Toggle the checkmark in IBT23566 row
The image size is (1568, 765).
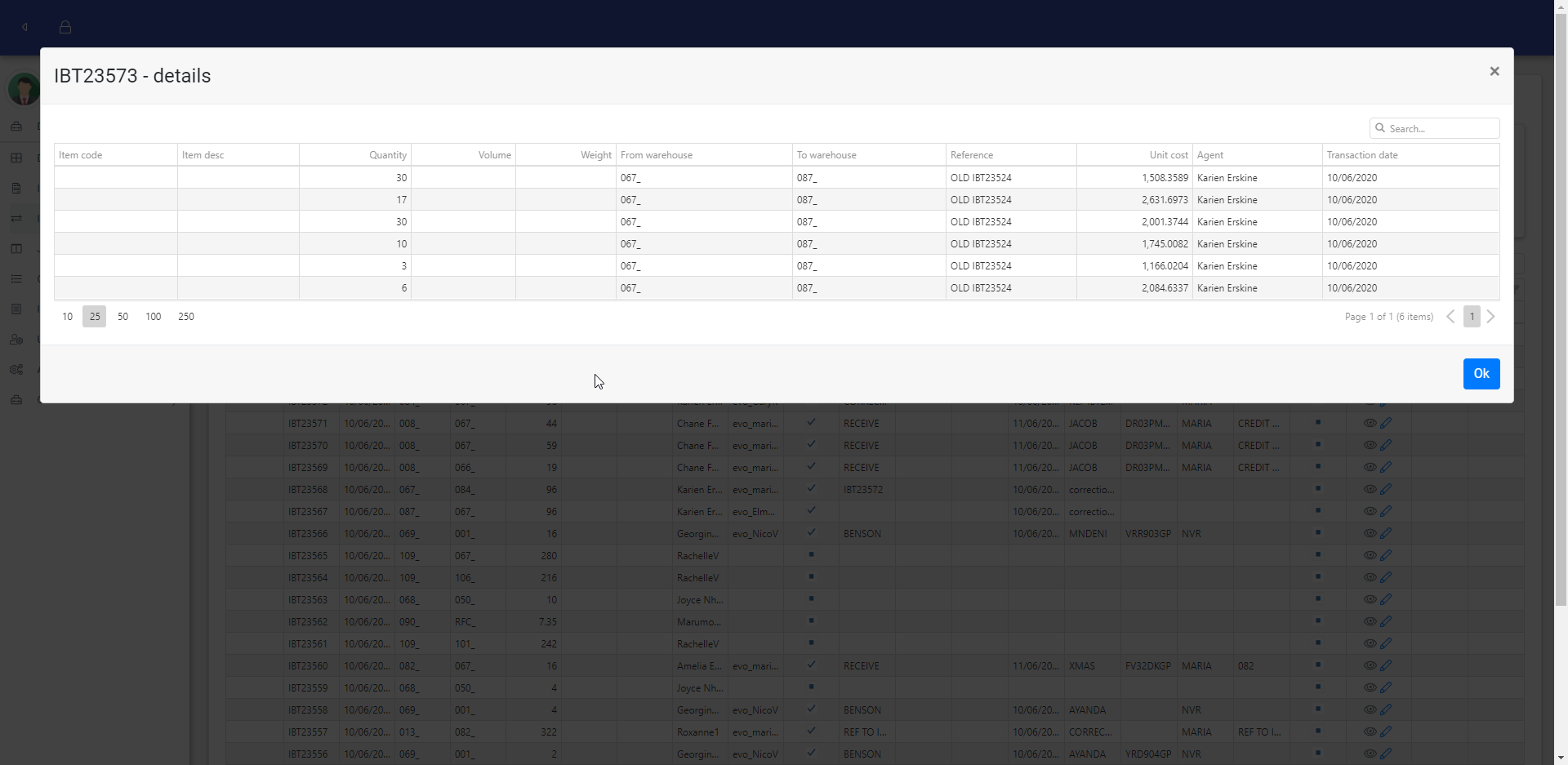pyautogui.click(x=811, y=533)
